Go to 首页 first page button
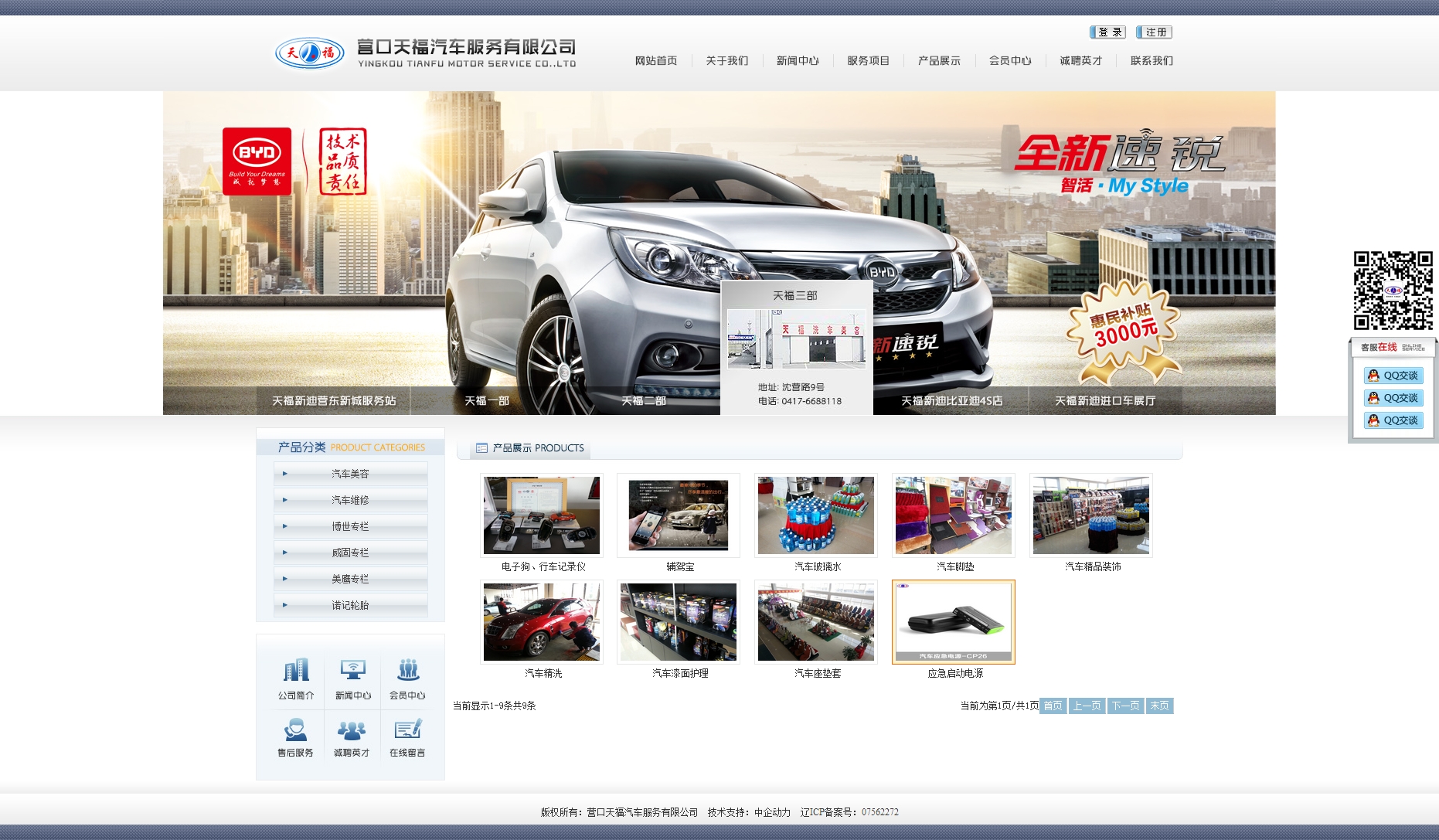The height and width of the screenshot is (840, 1439). coord(1053,706)
